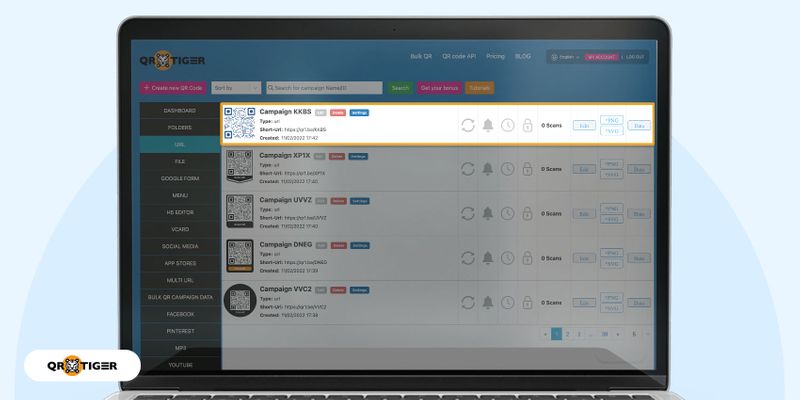The height and width of the screenshot is (400, 800).
Task: Click Create new QR Code button
Action: coord(173,88)
